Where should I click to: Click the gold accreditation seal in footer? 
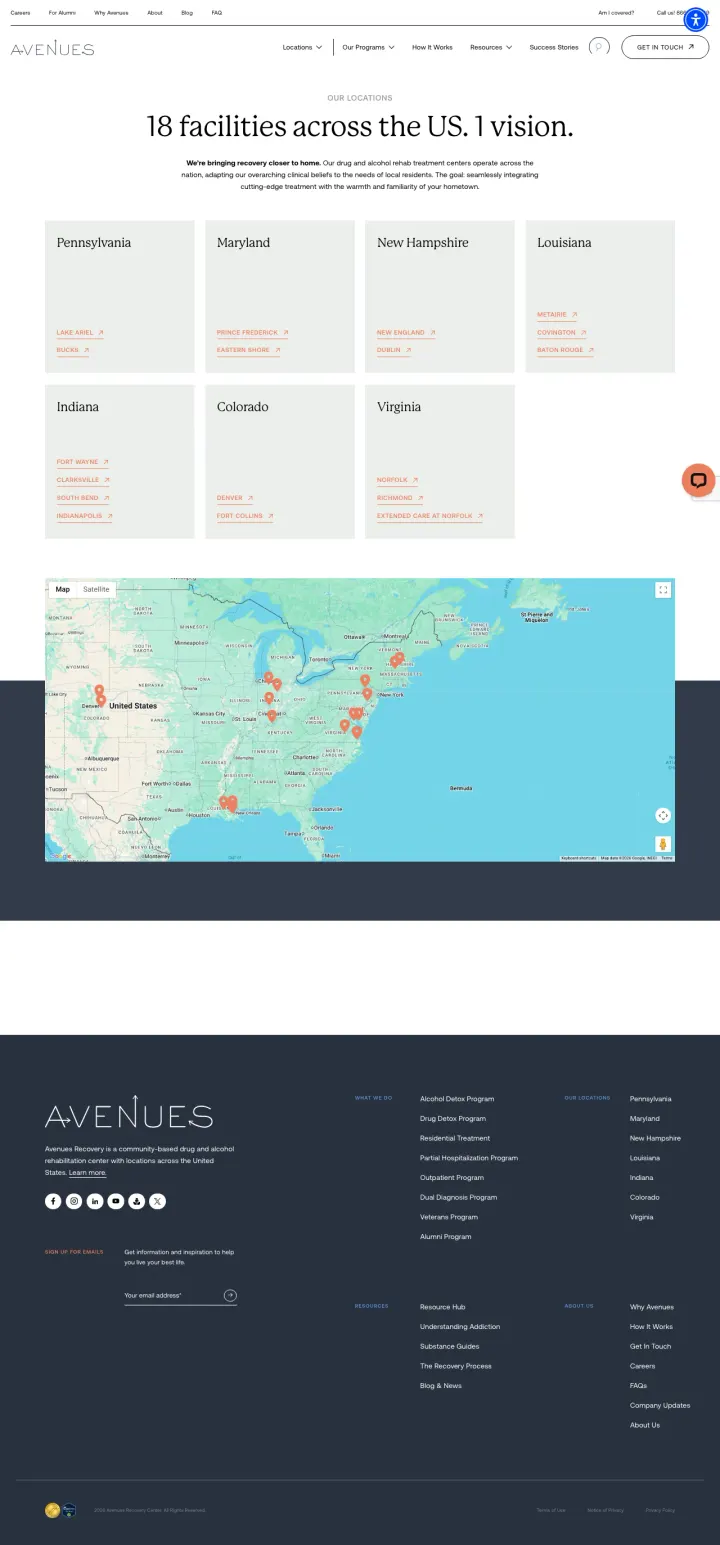point(52,1510)
